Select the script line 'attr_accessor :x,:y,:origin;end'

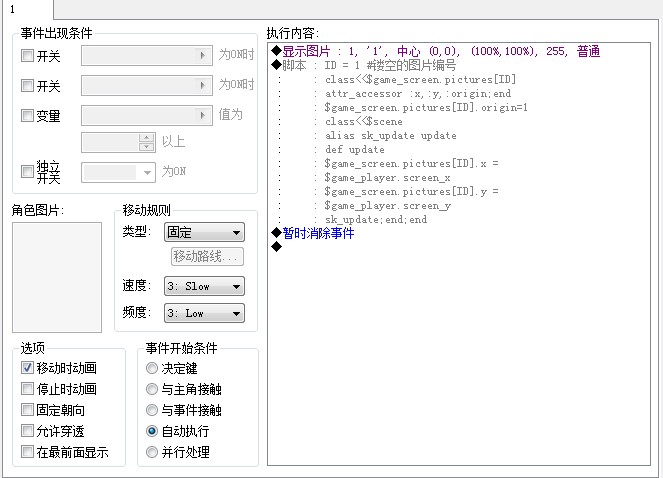pyautogui.click(x=418, y=93)
